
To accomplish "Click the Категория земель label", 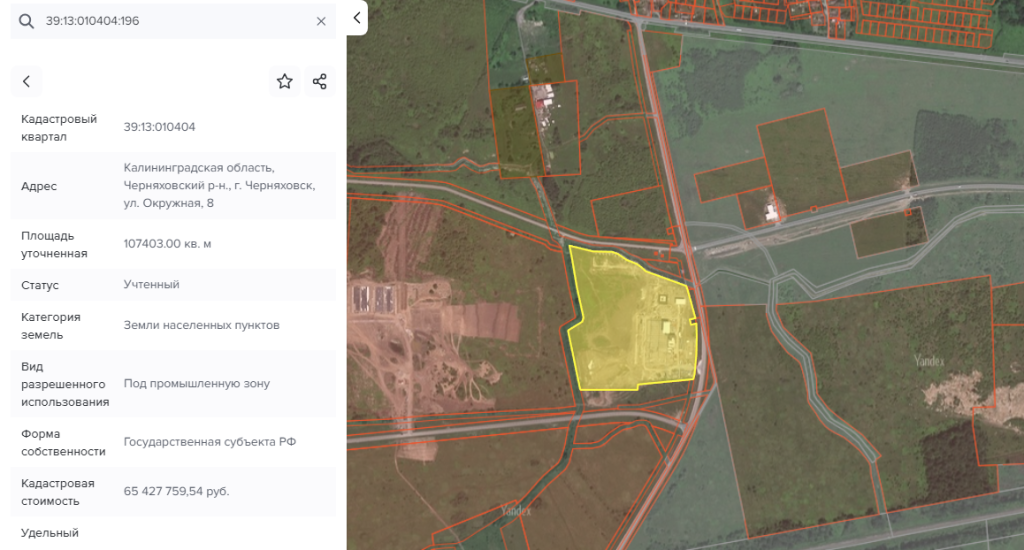I will coord(51,326).
